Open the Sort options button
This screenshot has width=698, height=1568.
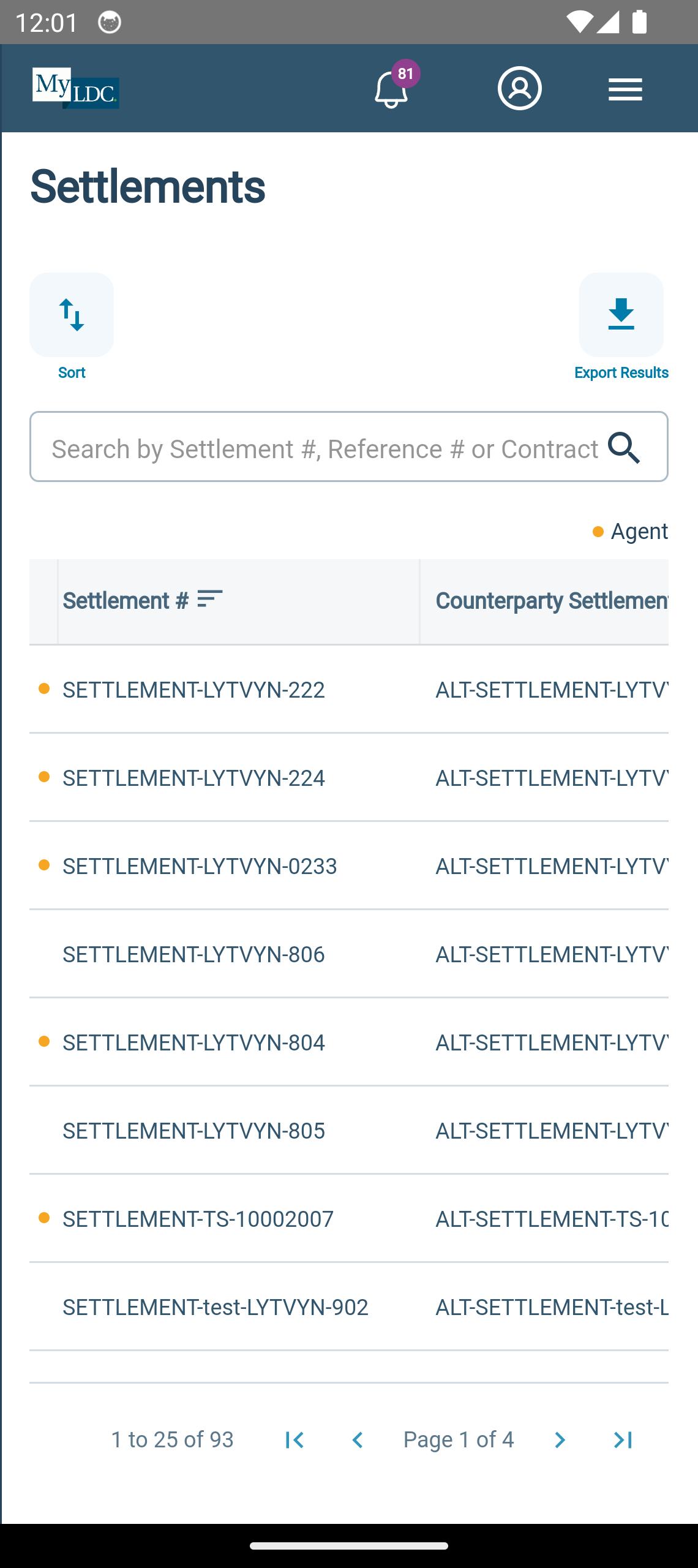pos(72,315)
